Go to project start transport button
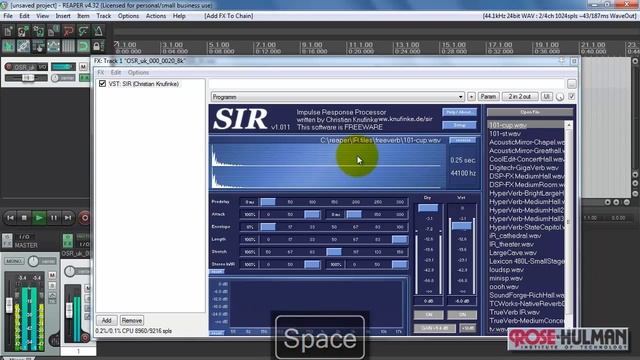640x360 pixels. (x=10, y=218)
